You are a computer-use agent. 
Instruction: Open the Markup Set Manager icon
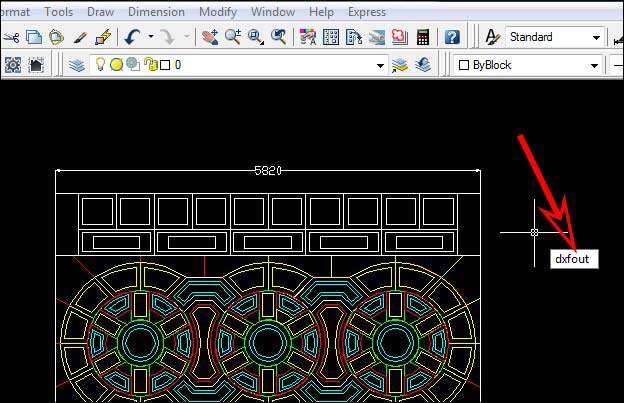[x=400, y=37]
